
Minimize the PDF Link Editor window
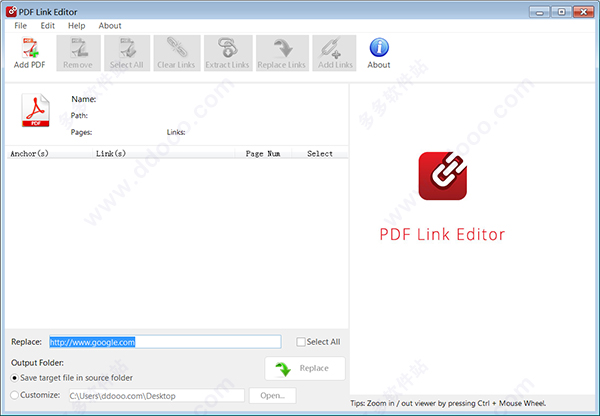click(x=540, y=12)
